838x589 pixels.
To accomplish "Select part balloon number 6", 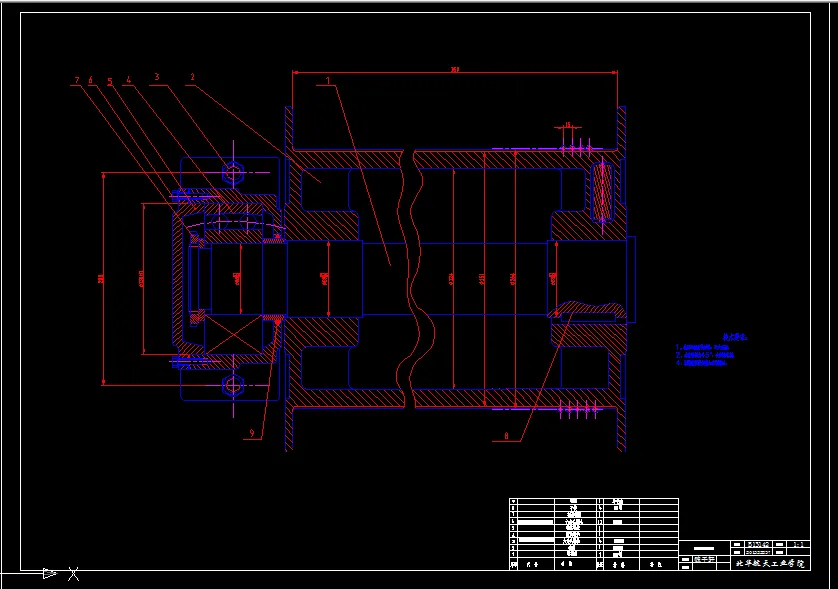I will tap(90, 80).
